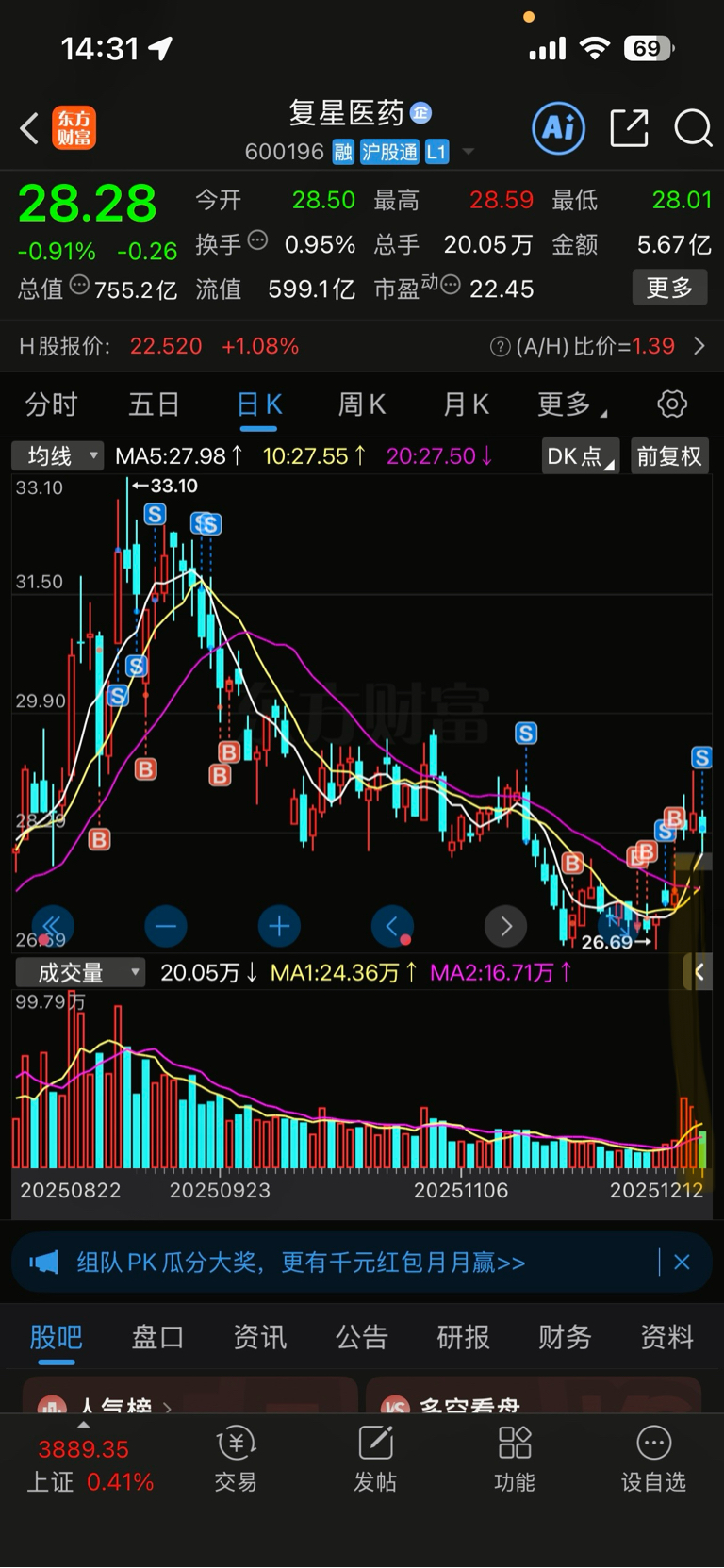Switch to 分时 chart tab
724x1568 pixels.
coord(51,404)
